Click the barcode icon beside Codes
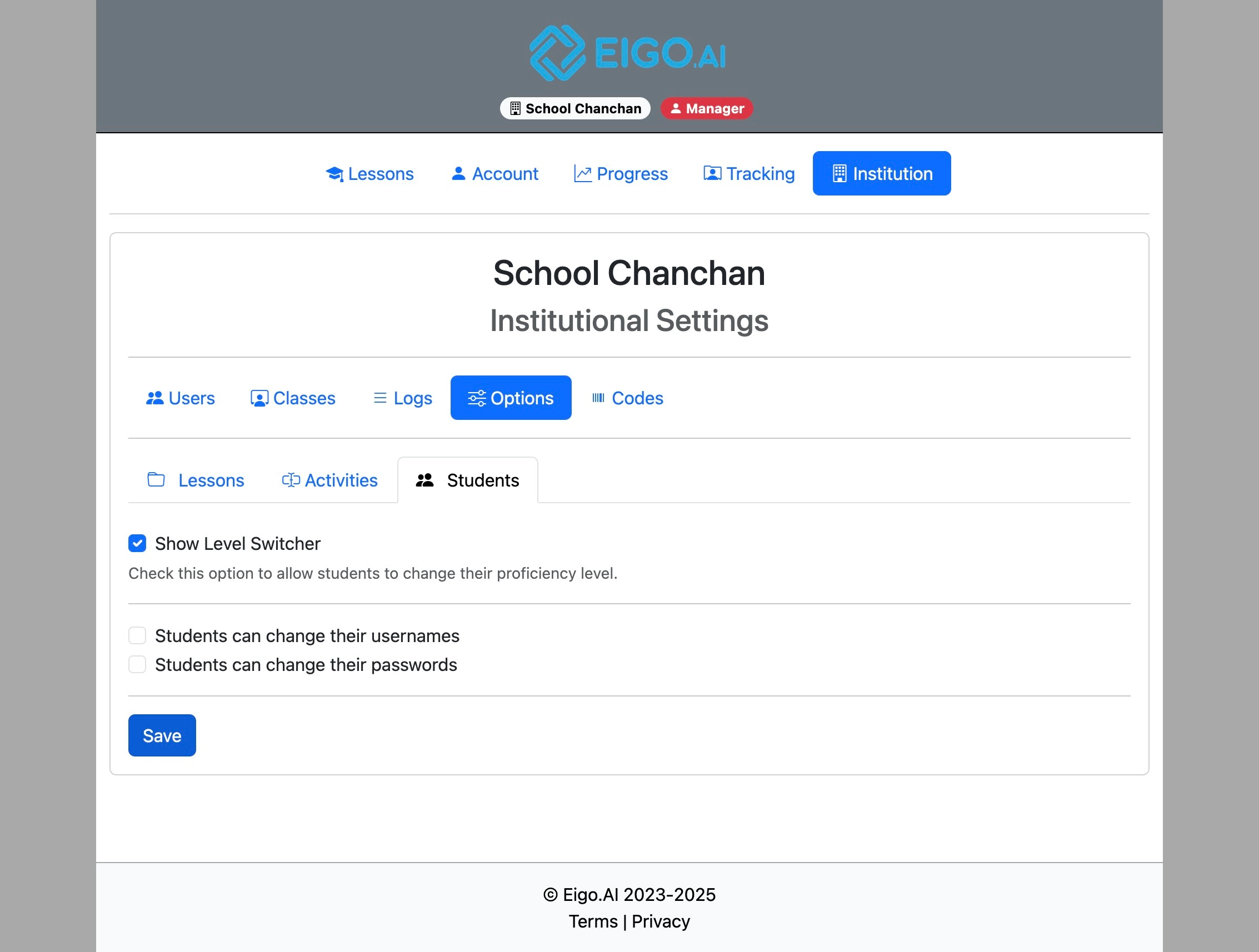This screenshot has width=1259, height=952. point(598,398)
